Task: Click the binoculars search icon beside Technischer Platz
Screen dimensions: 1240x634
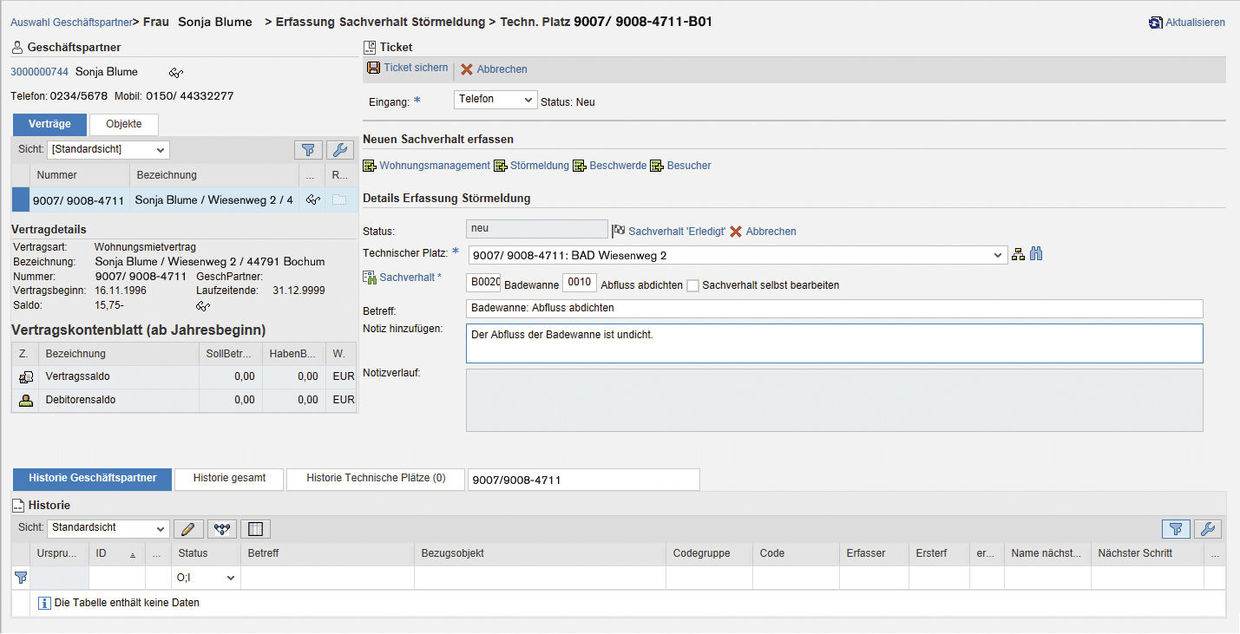Action: pyautogui.click(x=1036, y=254)
